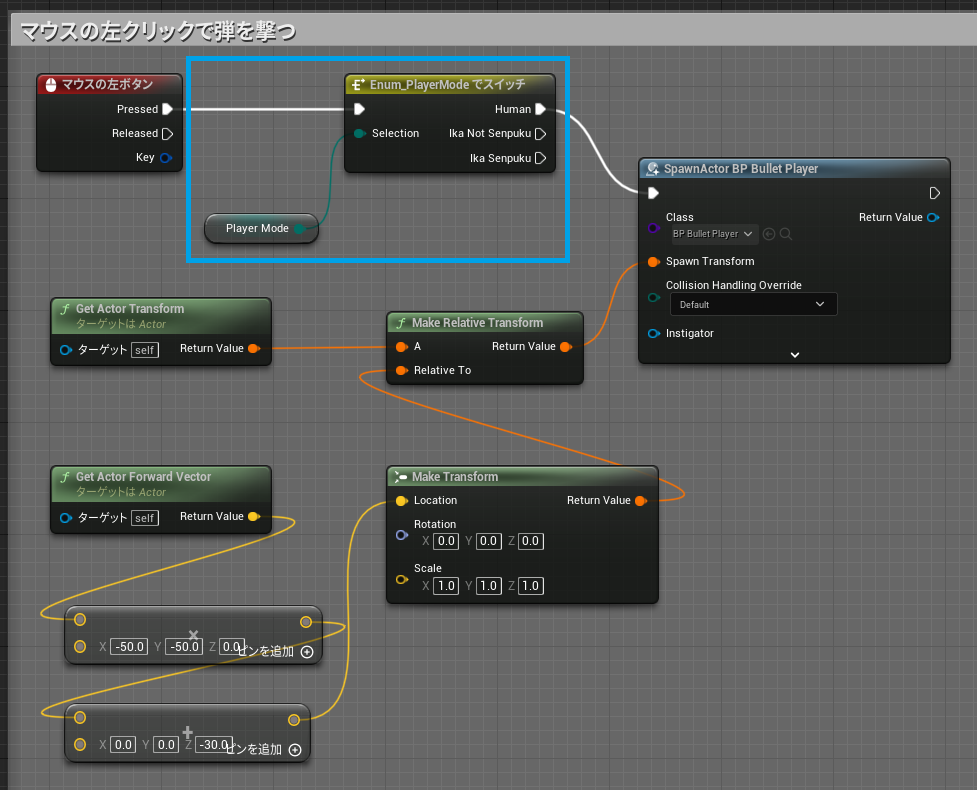Click the Human execution output pin
The width and height of the screenshot is (977, 790).
[540, 109]
